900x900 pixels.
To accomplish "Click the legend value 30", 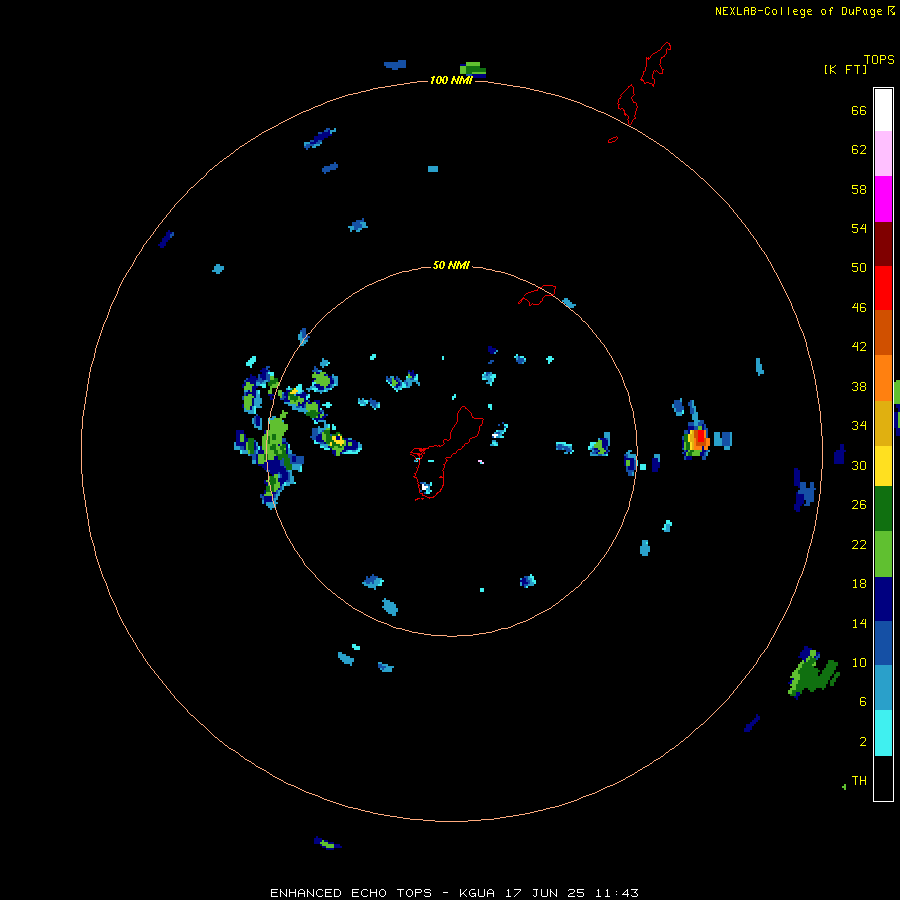I will point(859,465).
